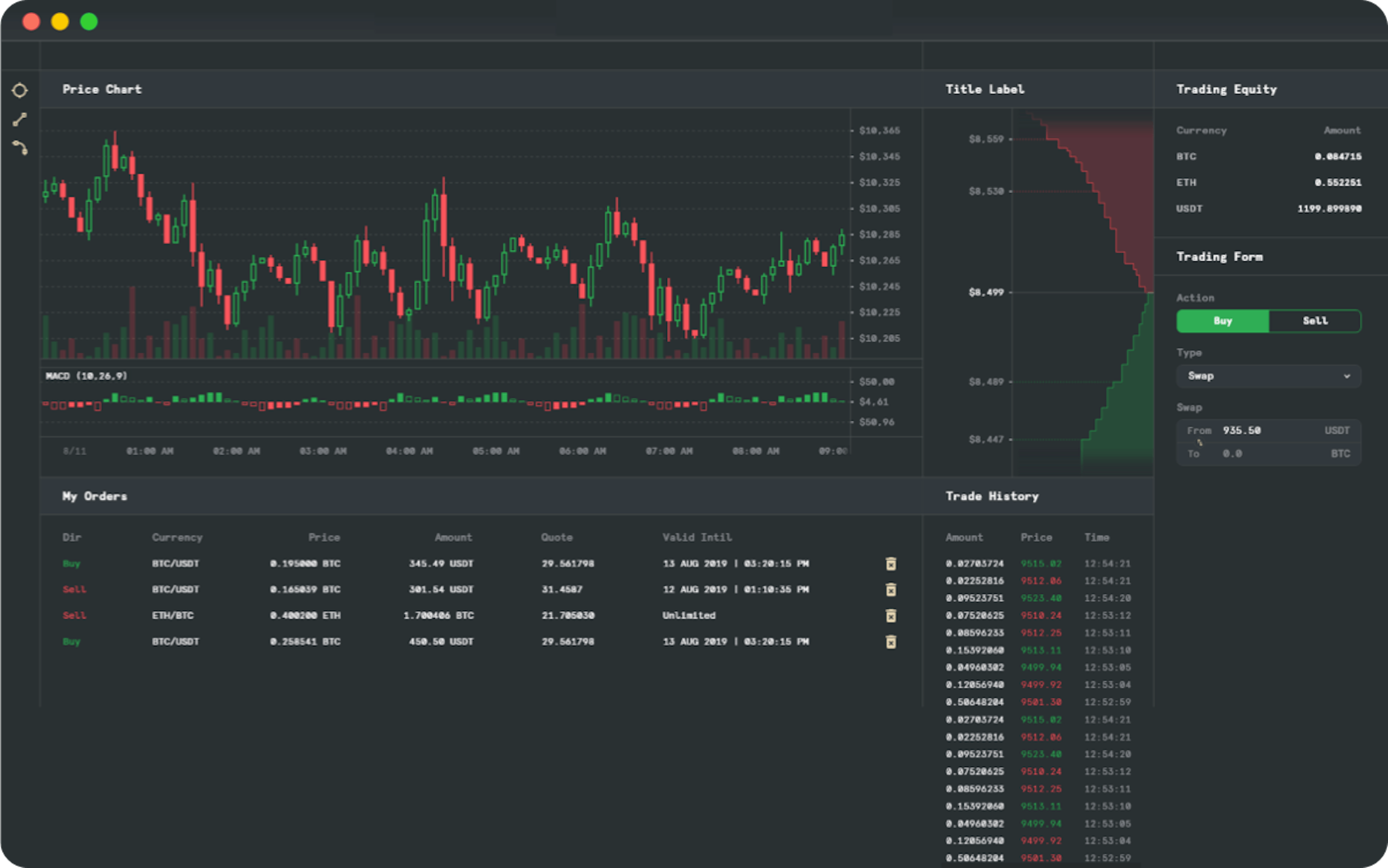Click ETH balance 0.552251
The image size is (1388, 868).
(1337, 182)
